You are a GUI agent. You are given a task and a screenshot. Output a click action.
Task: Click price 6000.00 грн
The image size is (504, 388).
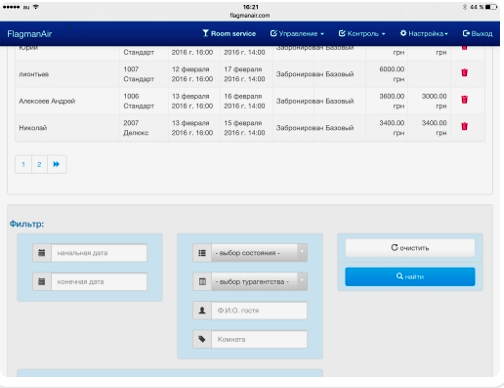pyautogui.click(x=392, y=74)
